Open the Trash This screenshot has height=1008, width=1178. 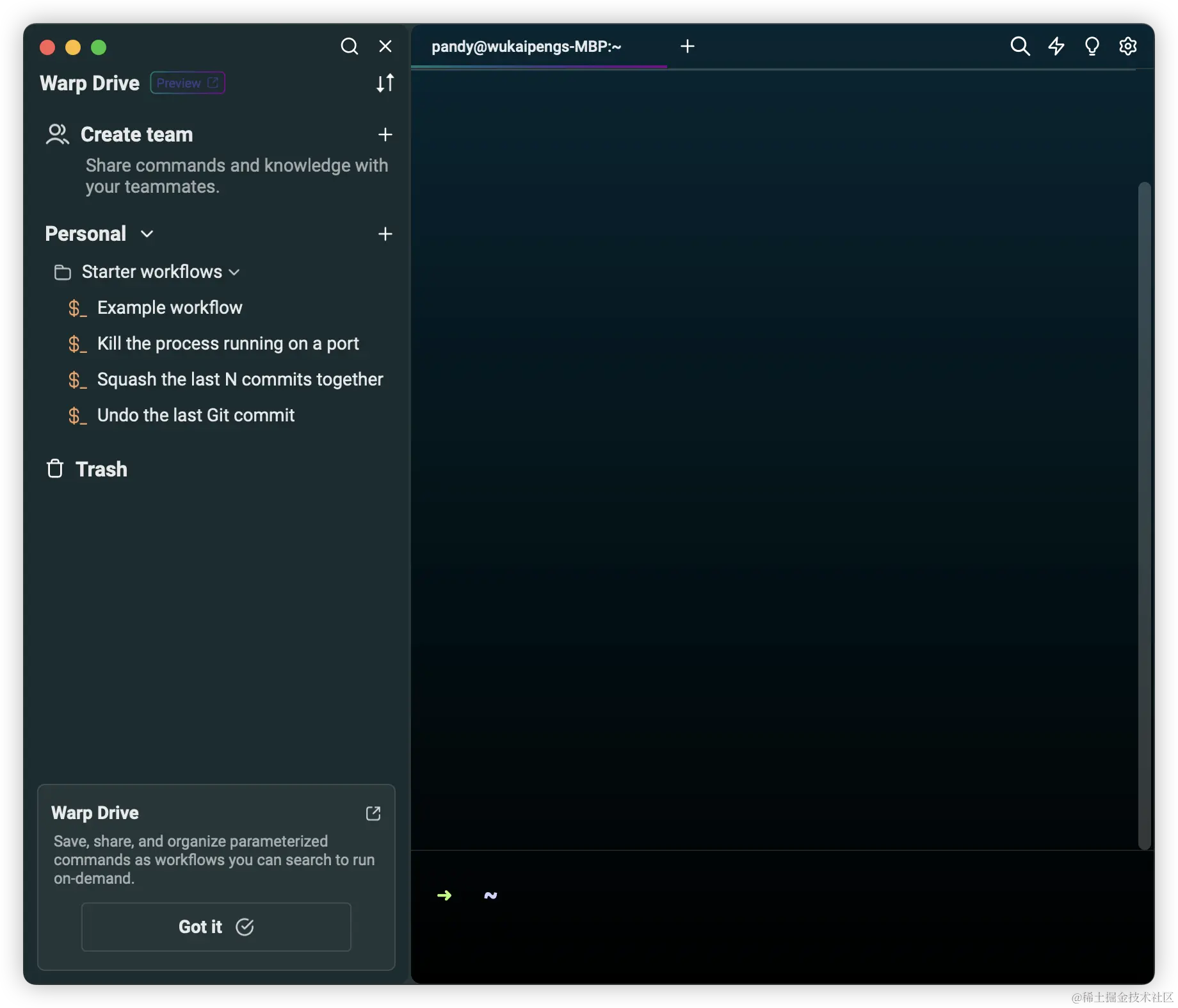(101, 469)
